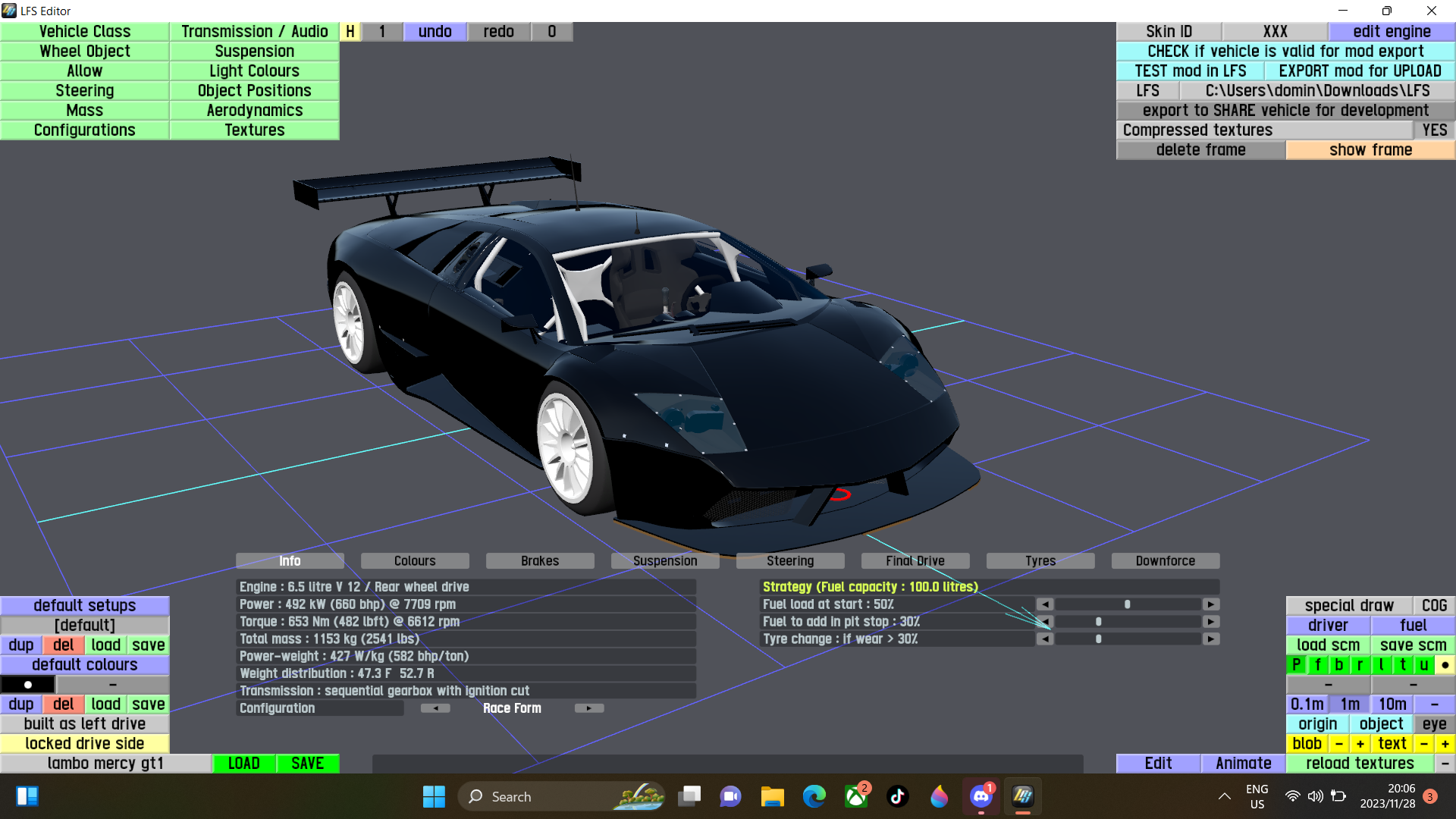This screenshot has width=1456, height=819.
Task: Click the P view button
Action: (1296, 665)
